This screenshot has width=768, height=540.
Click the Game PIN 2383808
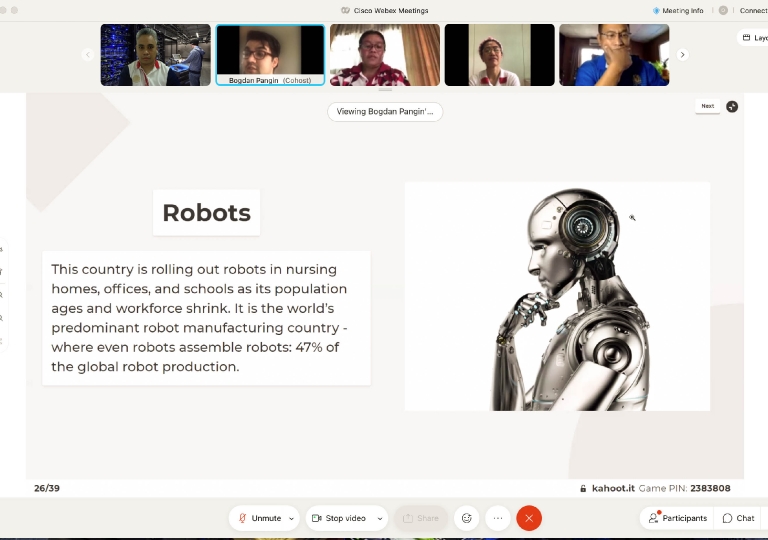[x=685, y=488]
